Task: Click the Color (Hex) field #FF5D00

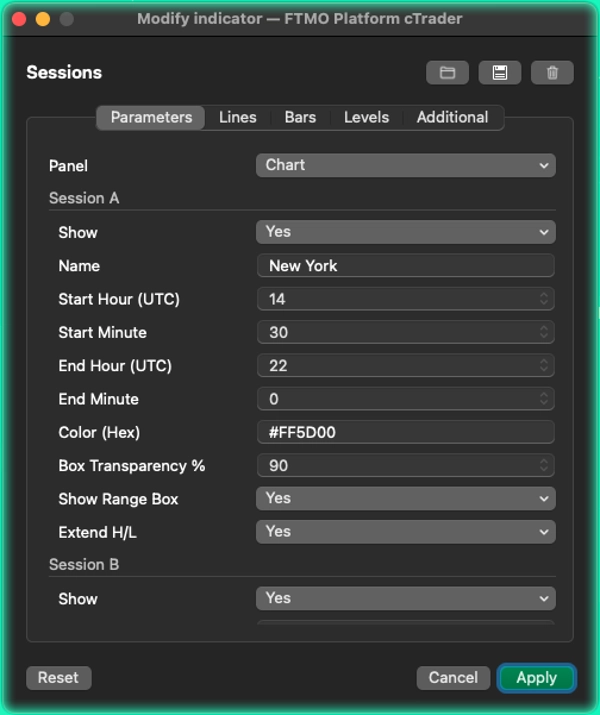Action: (405, 432)
